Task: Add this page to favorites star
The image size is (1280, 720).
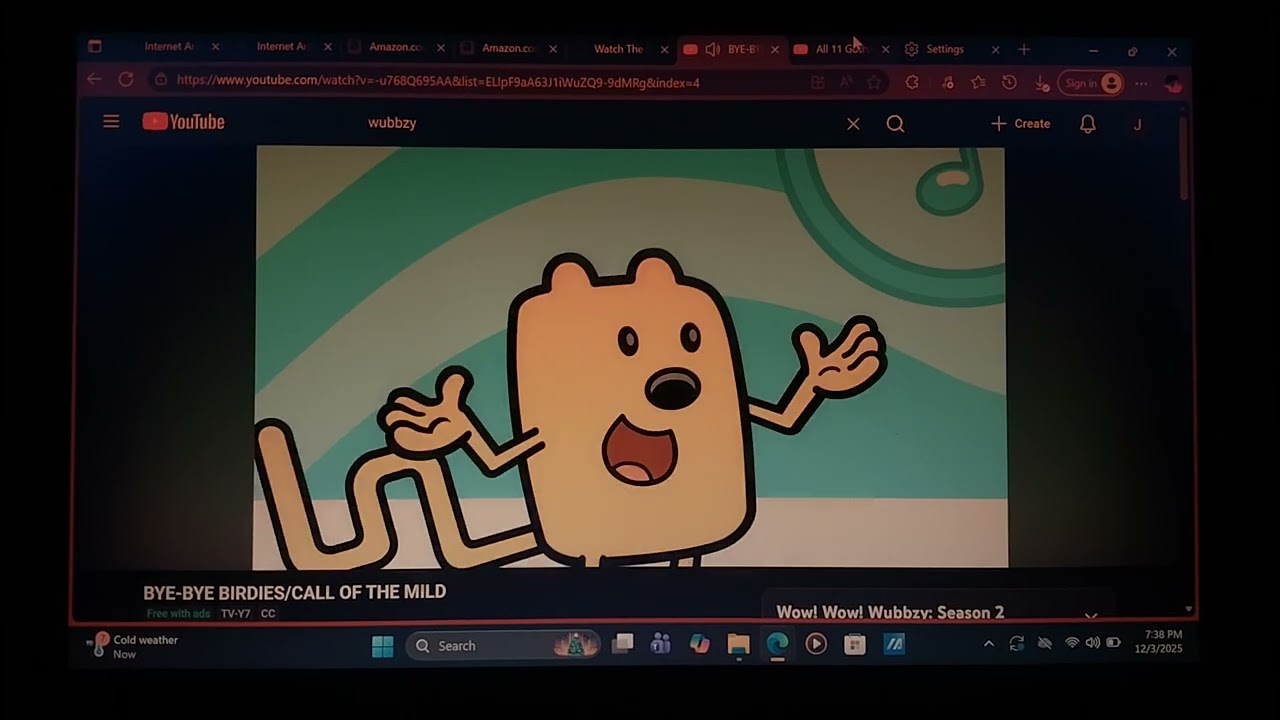Action: click(874, 83)
